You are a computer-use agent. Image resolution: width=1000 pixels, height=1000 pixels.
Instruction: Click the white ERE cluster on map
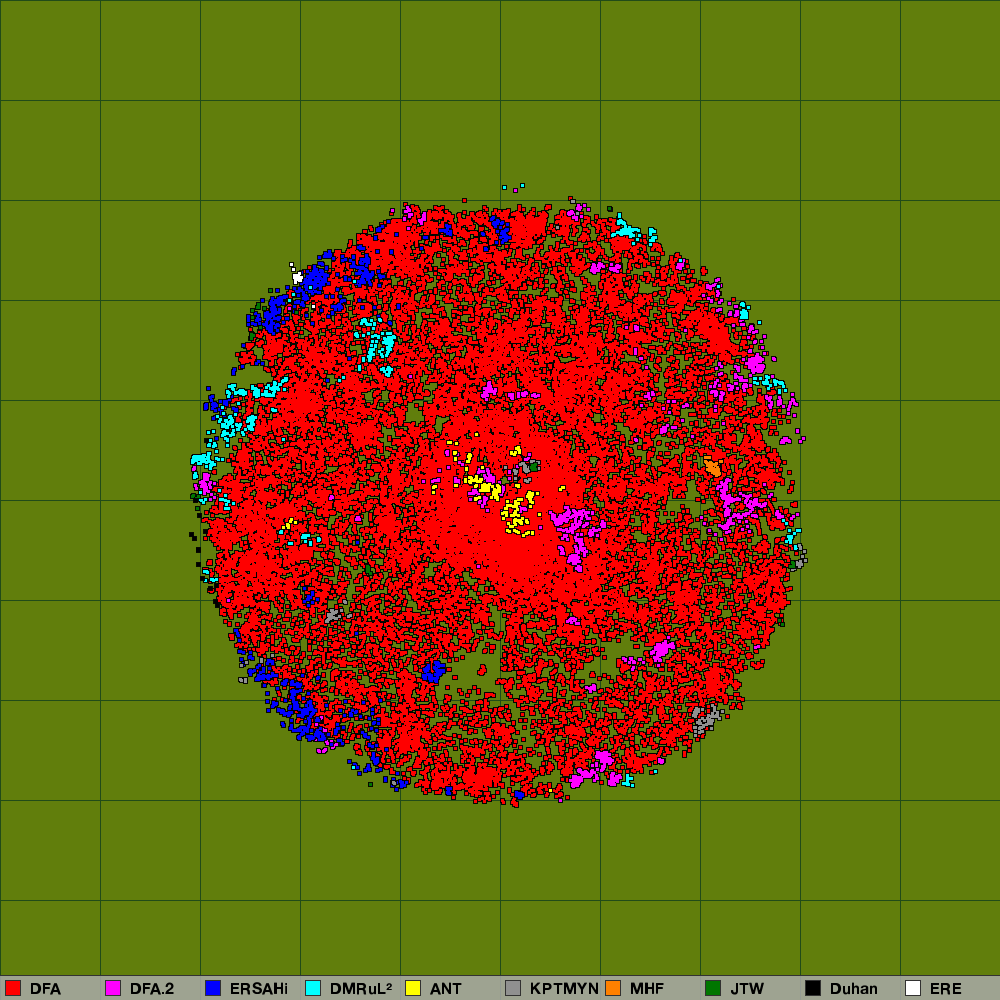297,277
